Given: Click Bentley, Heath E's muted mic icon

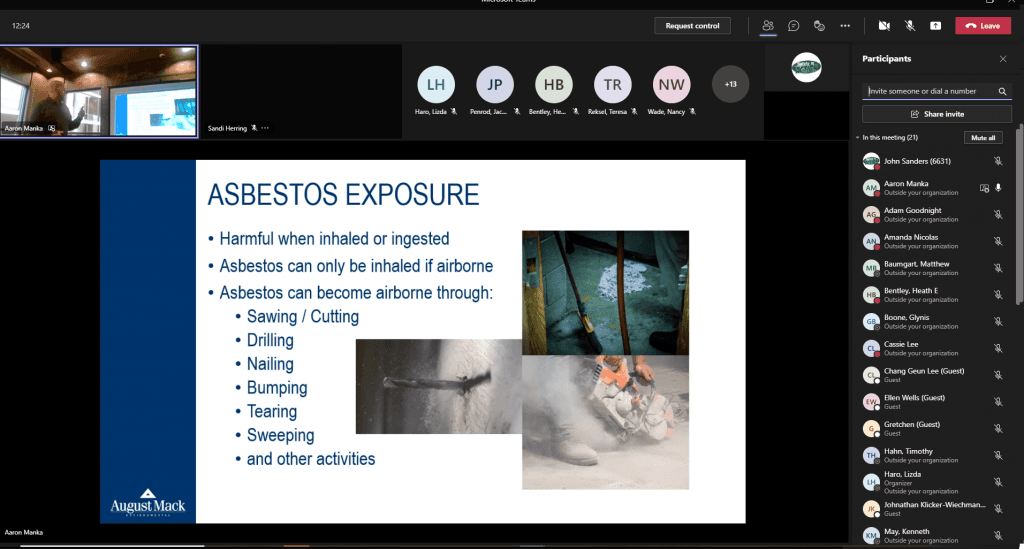Looking at the screenshot, I should point(998,294).
